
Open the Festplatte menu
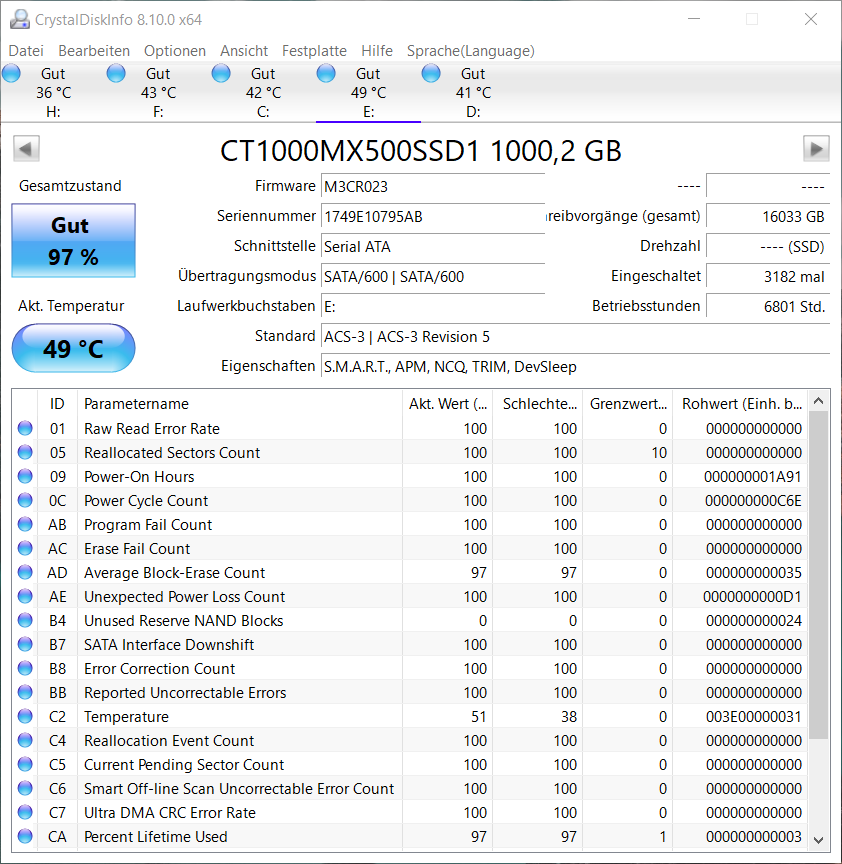[315, 51]
